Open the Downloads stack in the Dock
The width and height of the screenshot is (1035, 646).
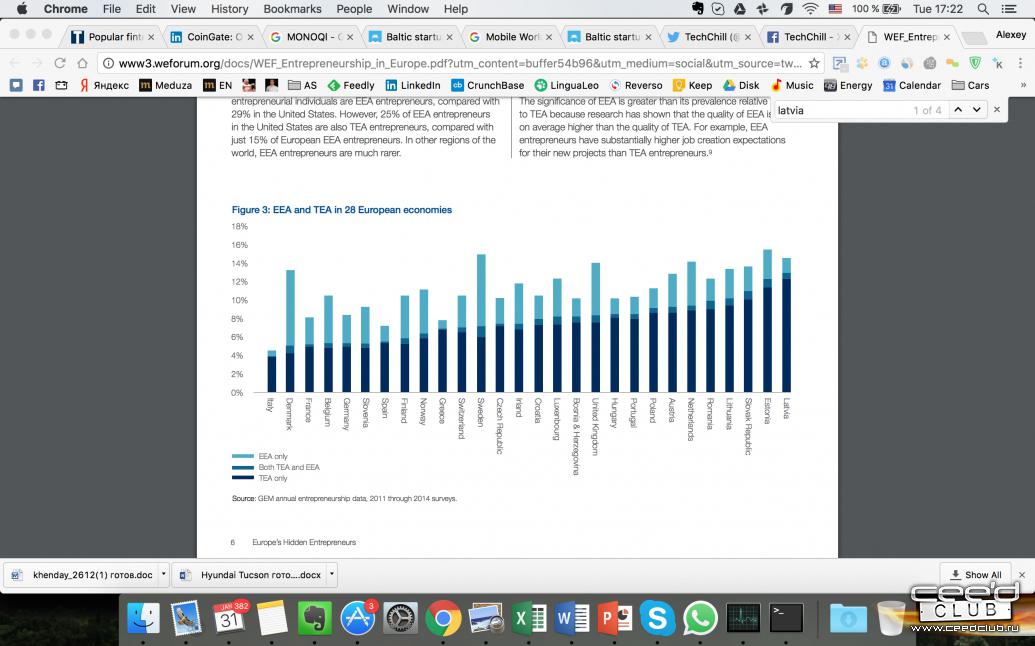coord(848,618)
